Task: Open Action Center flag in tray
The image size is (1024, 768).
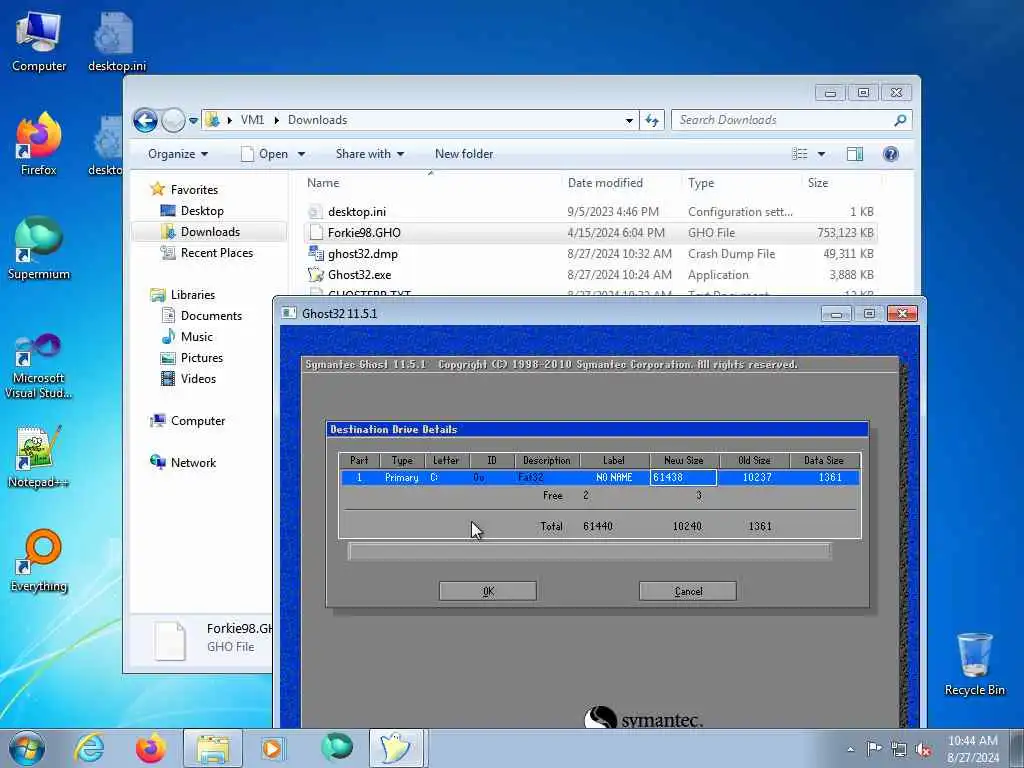Action: coord(874,748)
